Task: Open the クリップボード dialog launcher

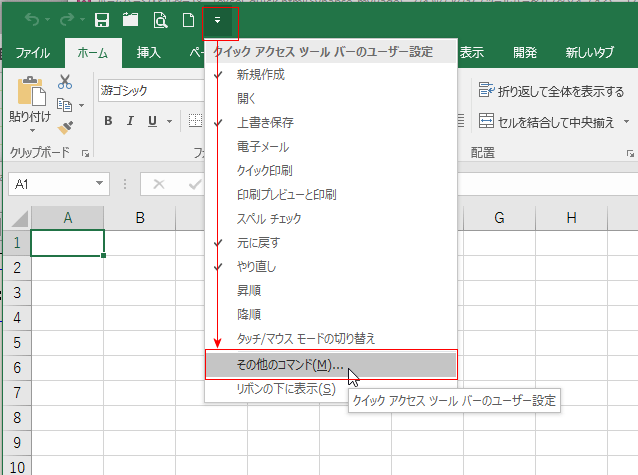Action: point(85,153)
